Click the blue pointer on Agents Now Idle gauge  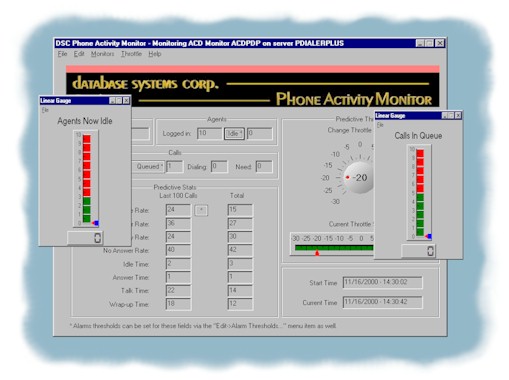pos(96,223)
